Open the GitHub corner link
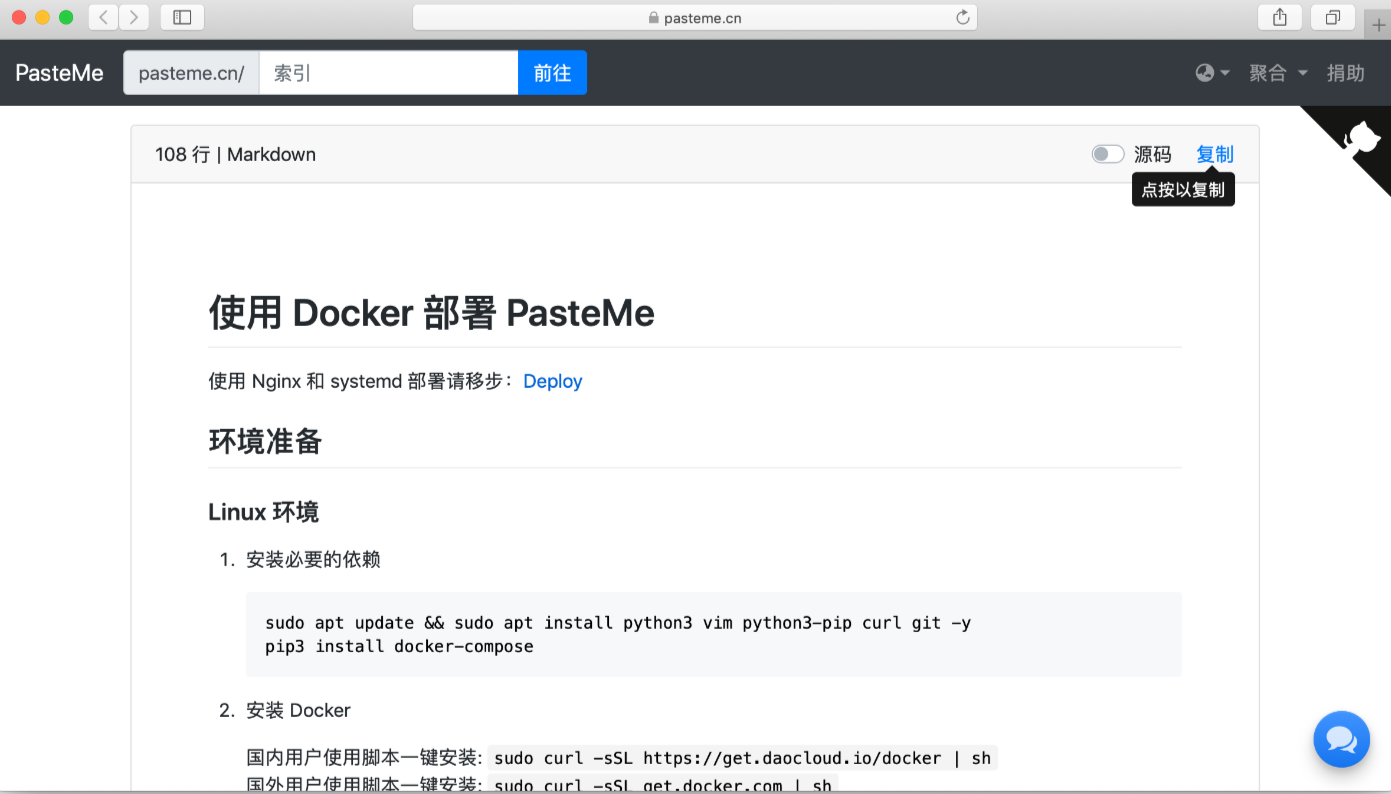The height and width of the screenshot is (794, 1391). point(1361,136)
